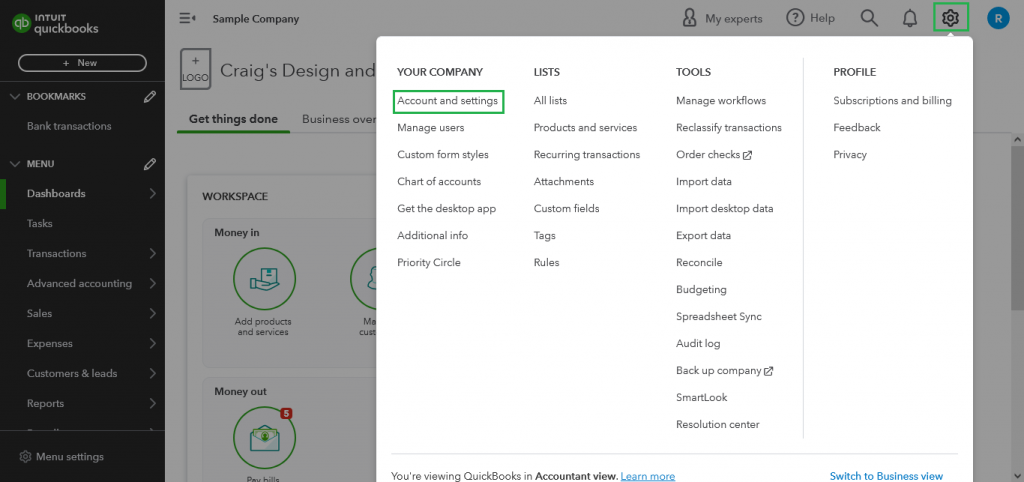This screenshot has width=1024, height=482.
Task: Select Get the desktop app
Action: pos(447,209)
